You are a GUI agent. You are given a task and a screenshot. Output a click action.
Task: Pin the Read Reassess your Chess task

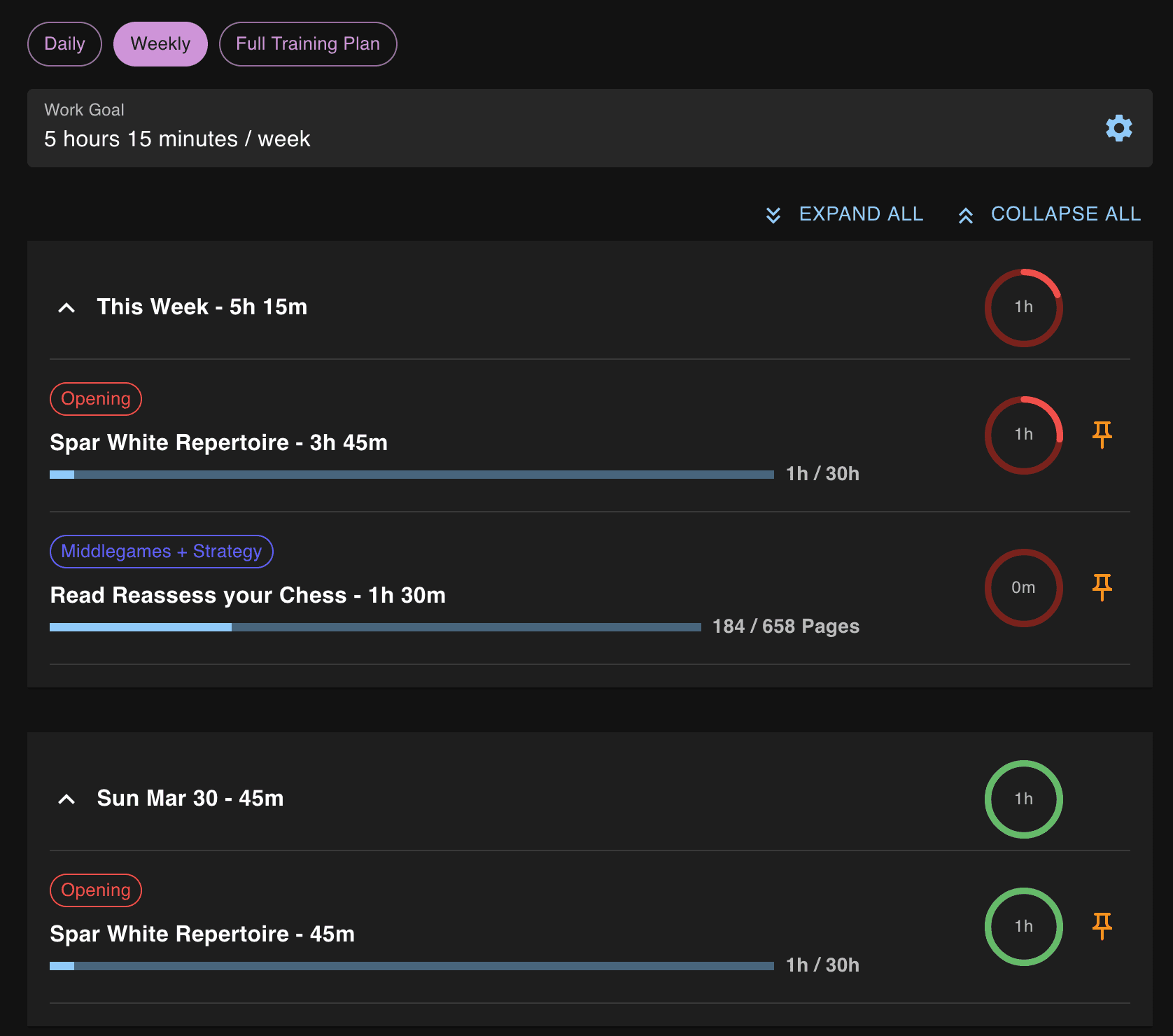[x=1102, y=587]
